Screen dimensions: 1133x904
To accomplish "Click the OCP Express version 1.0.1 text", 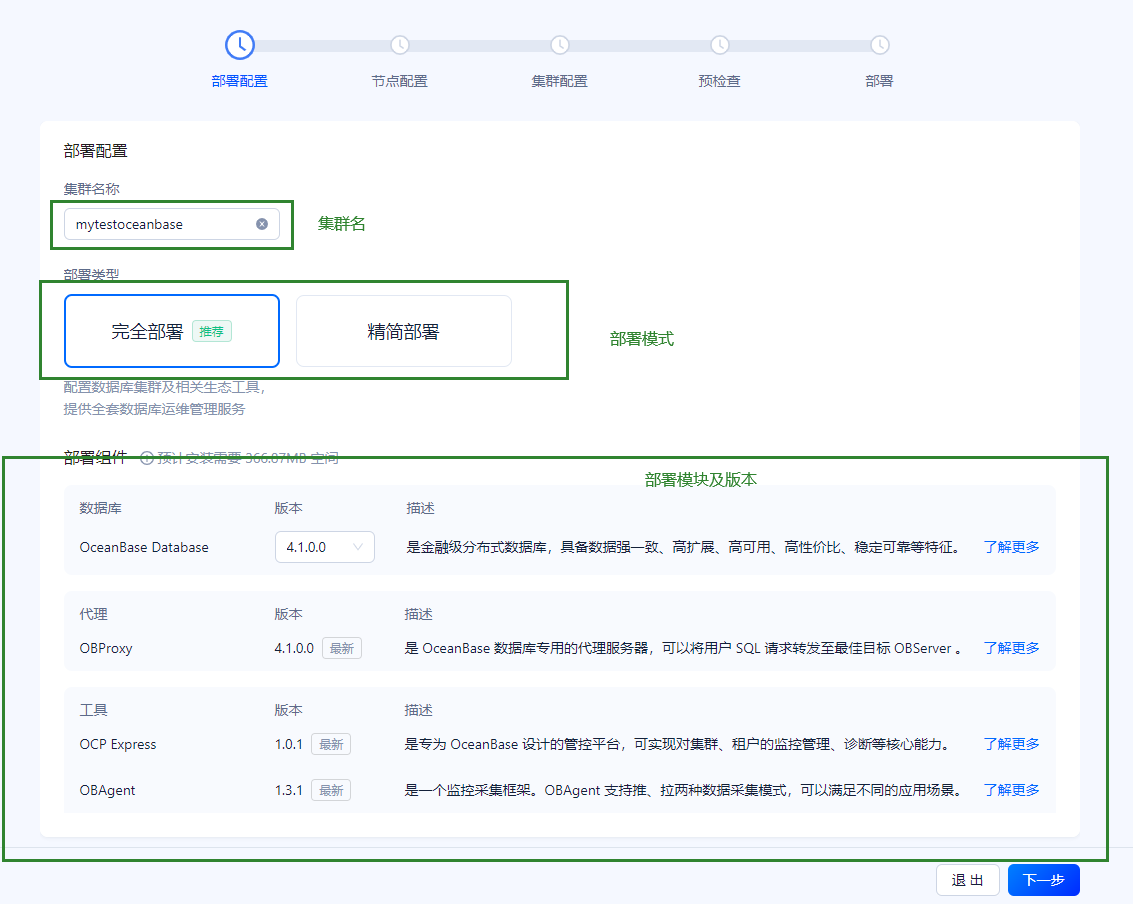I will coord(288,744).
